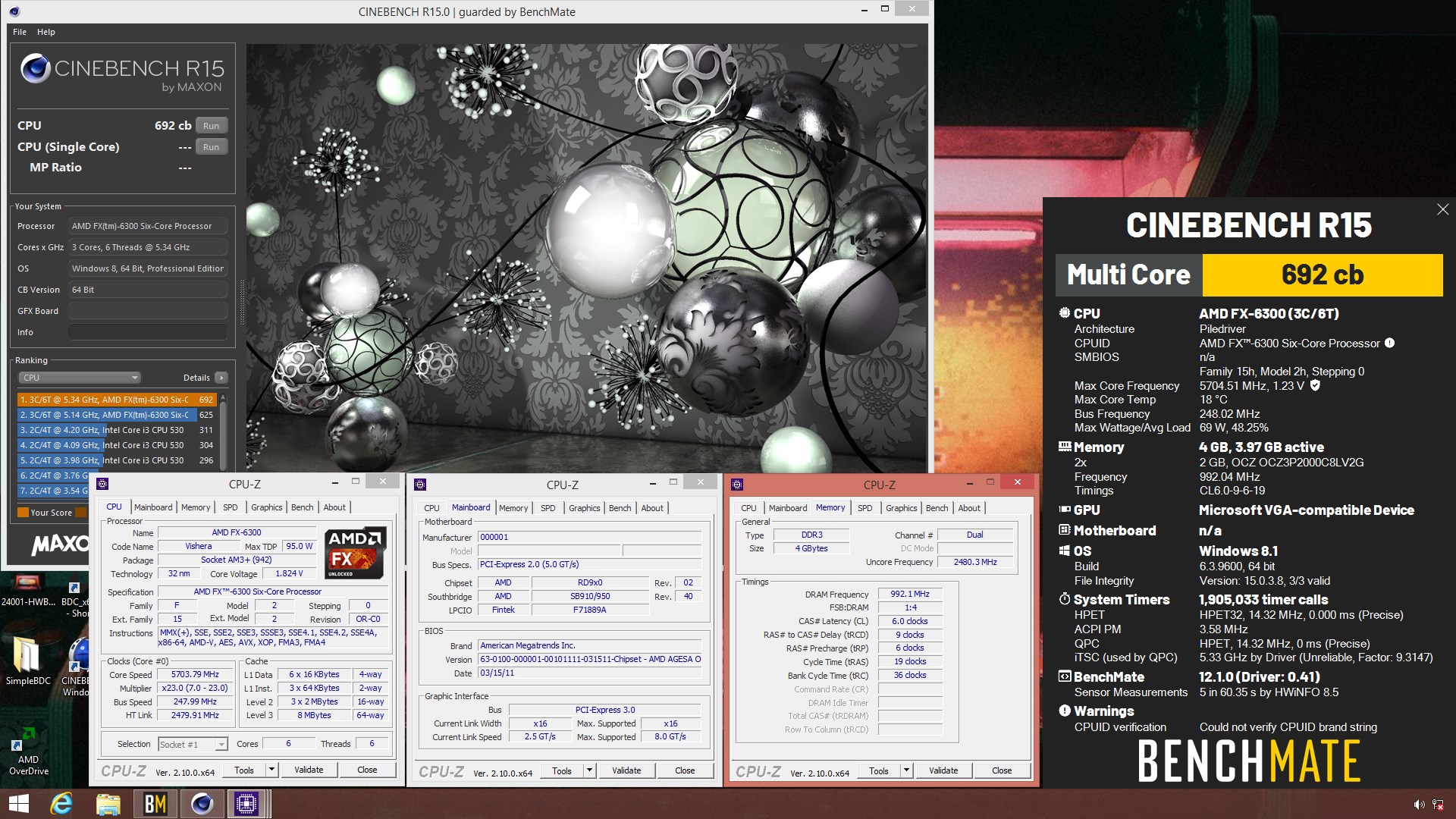The height and width of the screenshot is (819, 1456).
Task: Click the CPU chip icon in BenchMate panel
Action: 1064,313
